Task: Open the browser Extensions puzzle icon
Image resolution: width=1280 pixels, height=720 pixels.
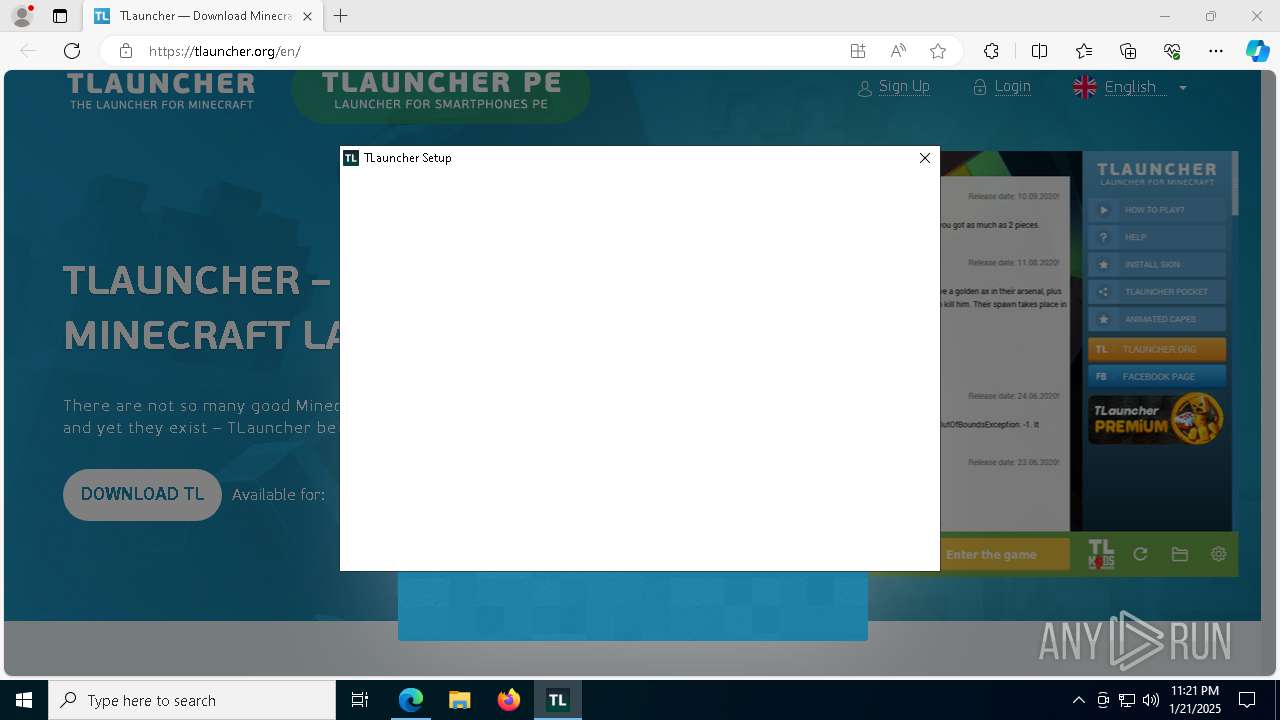Action: (x=991, y=51)
